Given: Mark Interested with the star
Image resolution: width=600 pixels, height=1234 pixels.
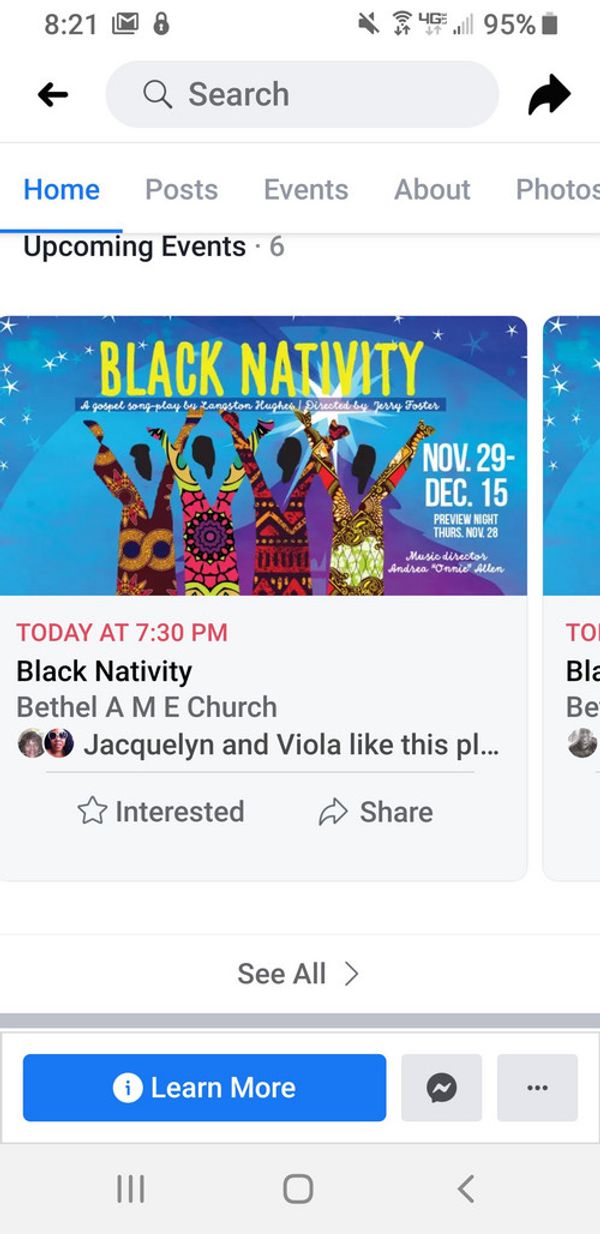Looking at the screenshot, I should pyautogui.click(x=161, y=811).
